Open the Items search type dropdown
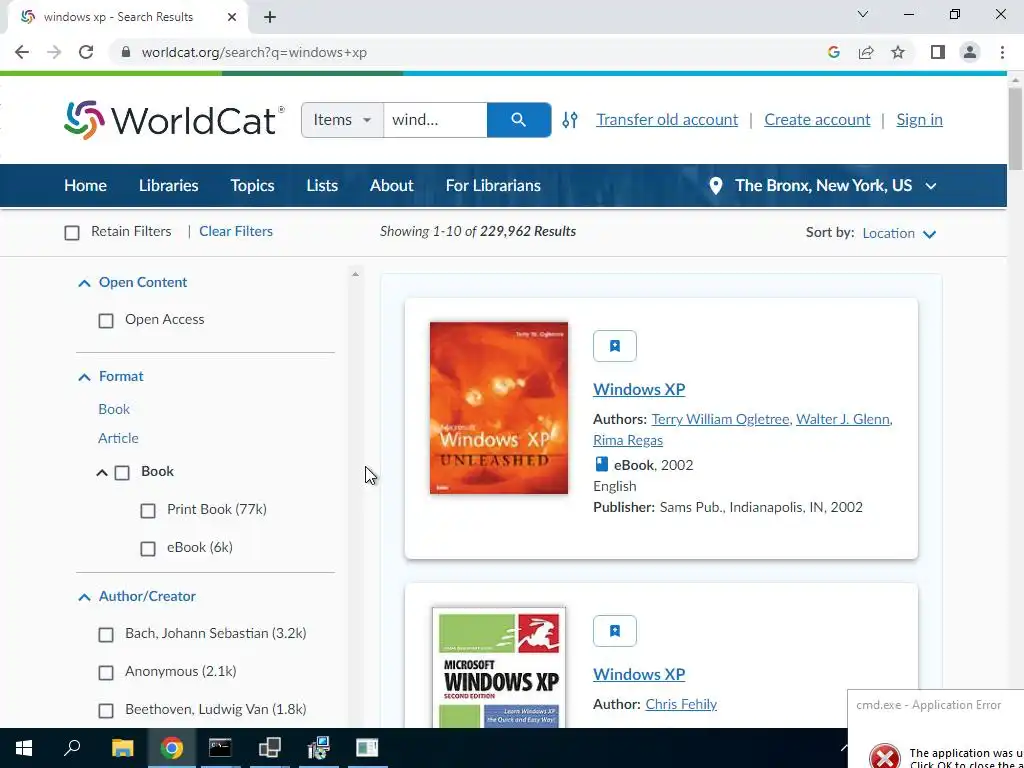Image resolution: width=1024 pixels, height=768 pixels. (342, 120)
